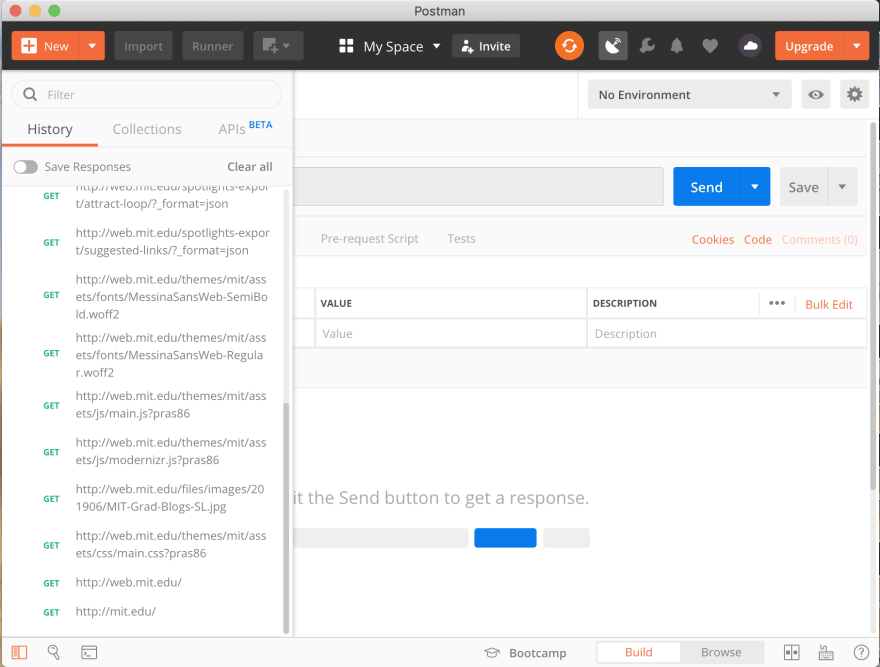Image resolution: width=880 pixels, height=667 pixels.
Task: Select the History tab
Action: [50, 130]
